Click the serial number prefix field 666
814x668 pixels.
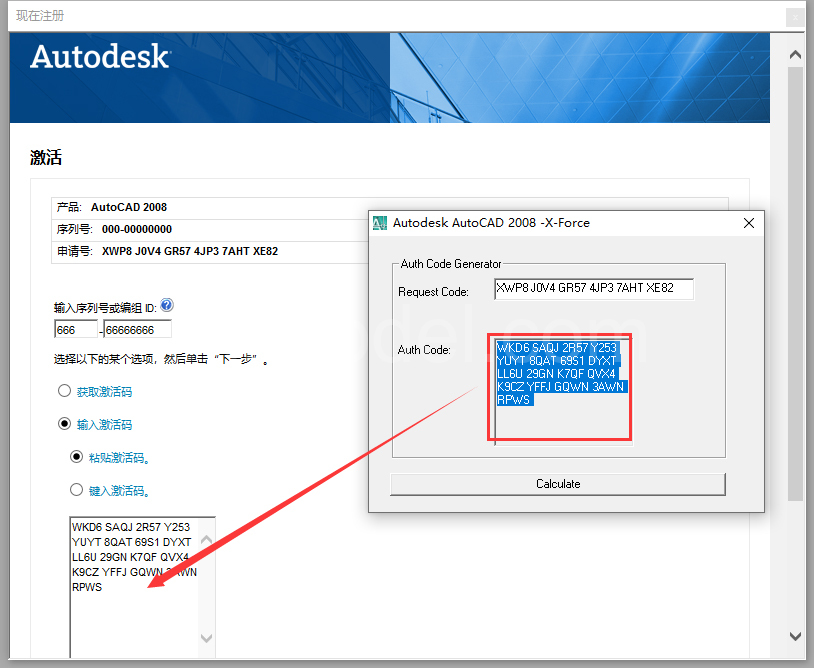click(76, 330)
